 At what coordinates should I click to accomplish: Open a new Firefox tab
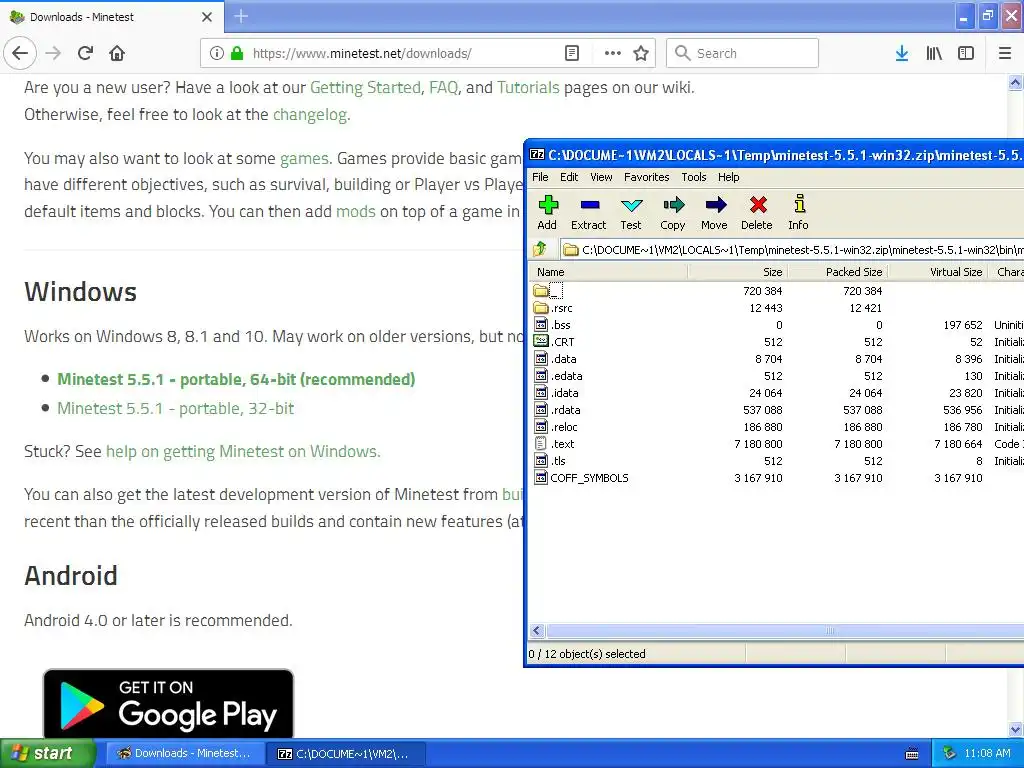[x=240, y=16]
